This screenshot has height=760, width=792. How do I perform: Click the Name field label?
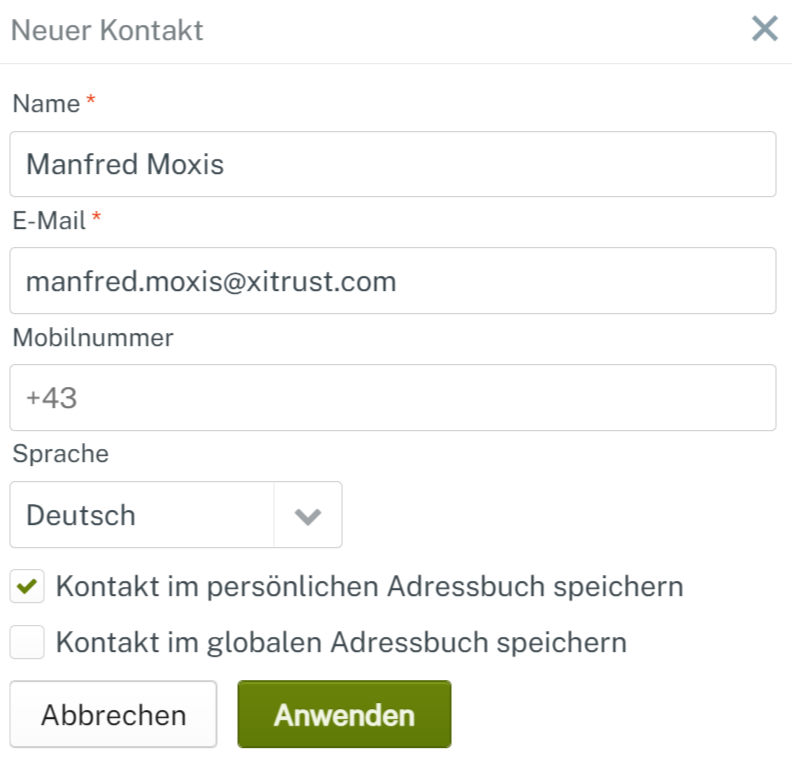(x=46, y=104)
